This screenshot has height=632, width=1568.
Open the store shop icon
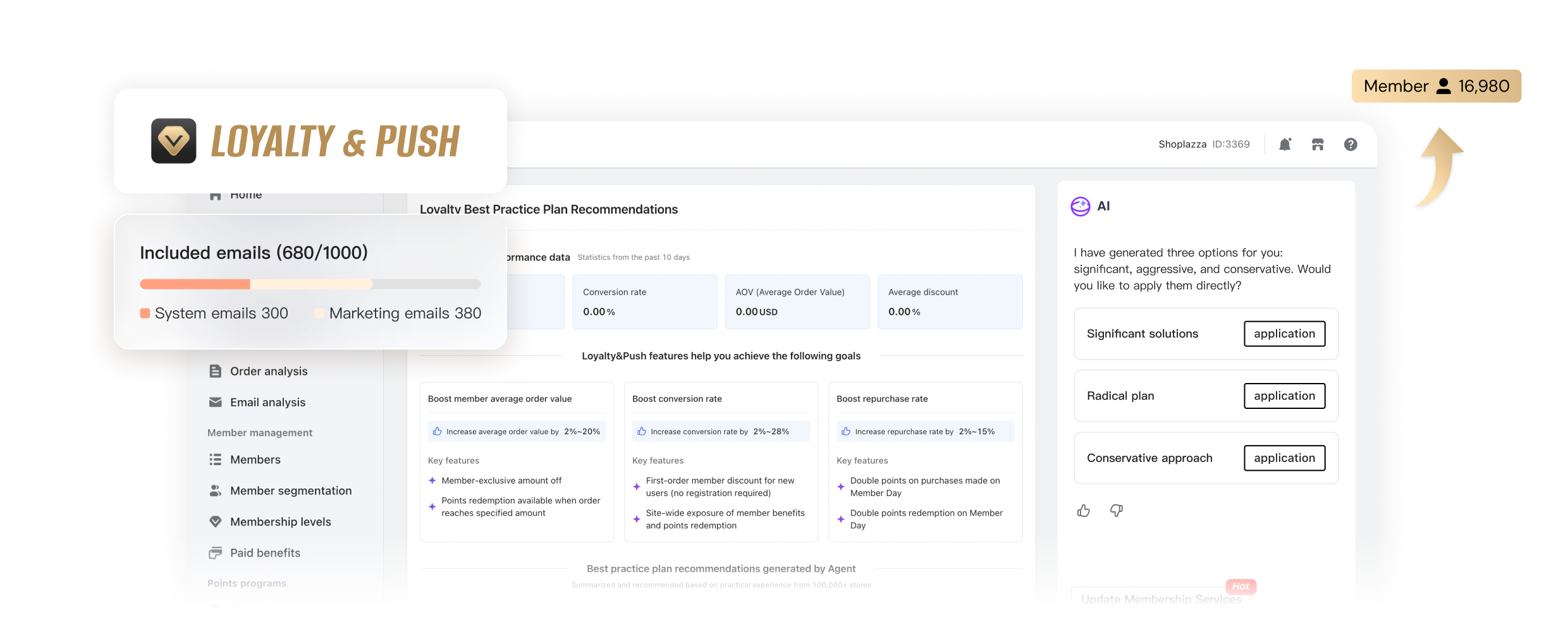pyautogui.click(x=1318, y=145)
